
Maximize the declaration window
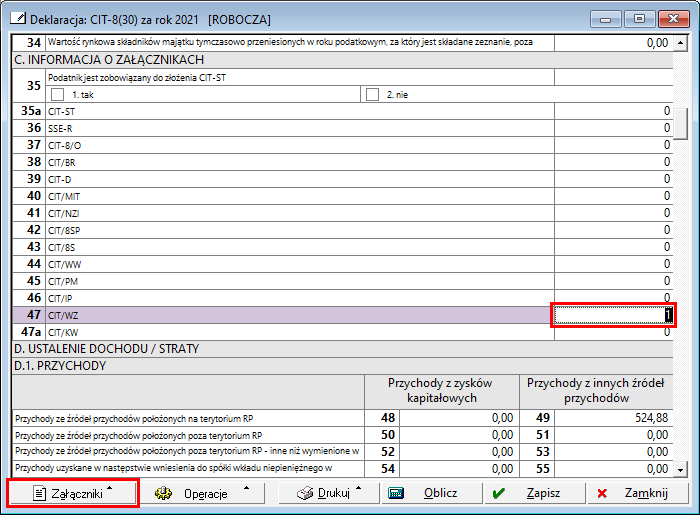(x=640, y=18)
